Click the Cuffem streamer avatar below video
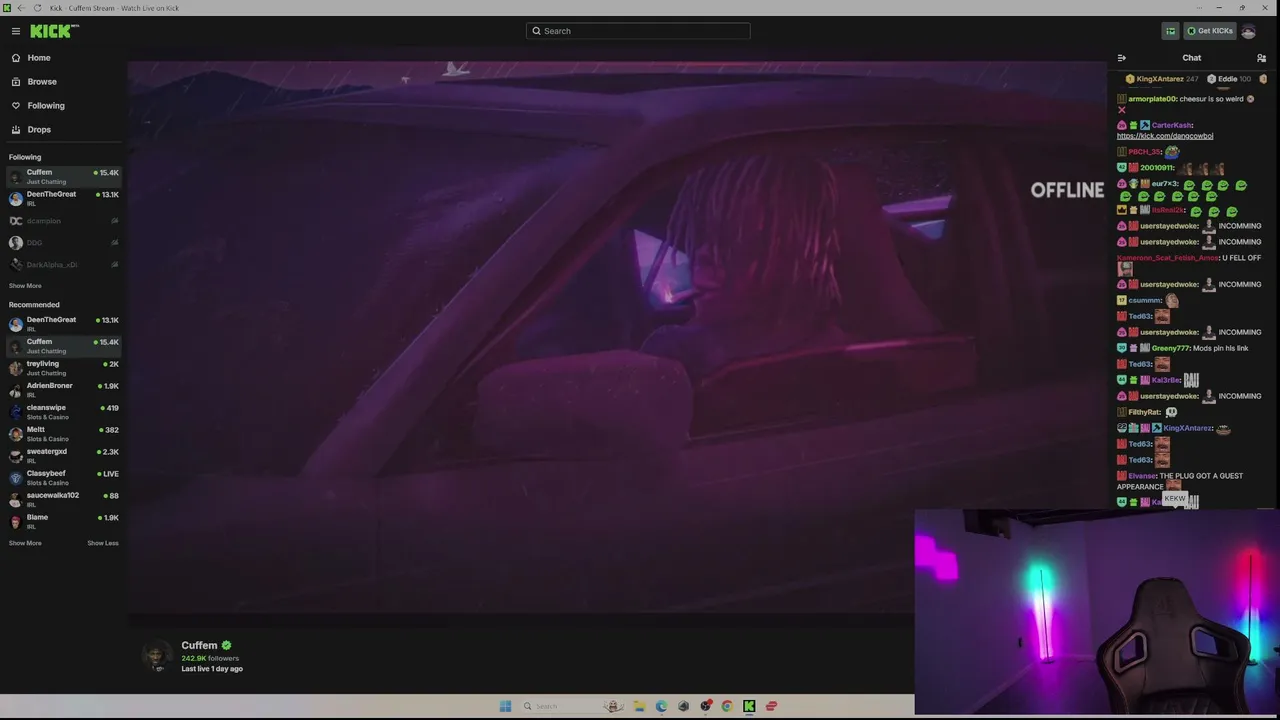 tap(157, 656)
